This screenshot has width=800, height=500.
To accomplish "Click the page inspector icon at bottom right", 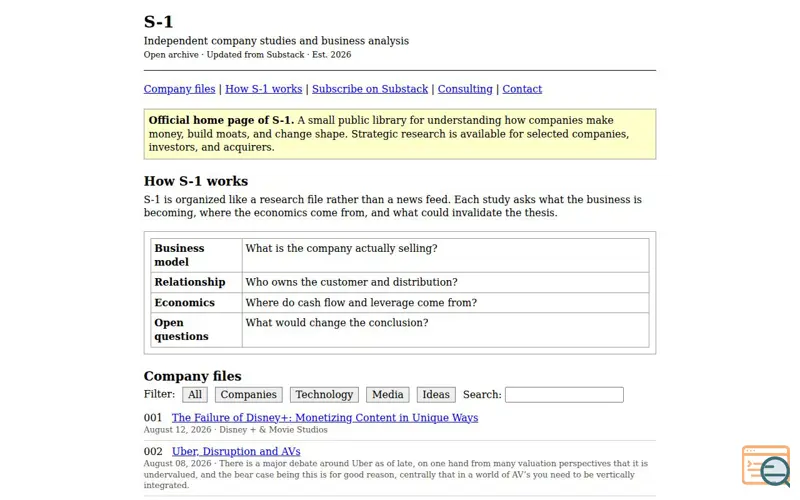I will (766, 466).
